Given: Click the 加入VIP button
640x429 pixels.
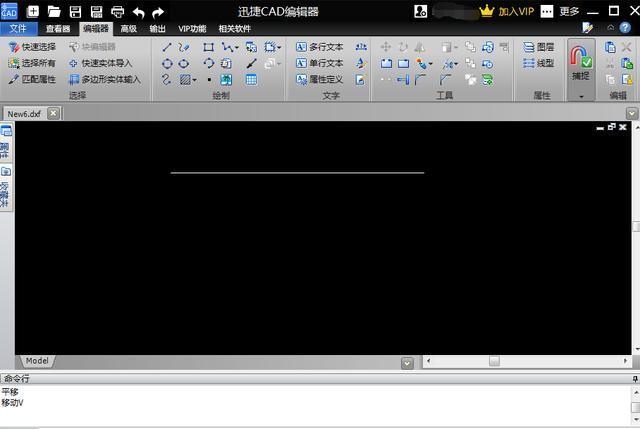Looking at the screenshot, I should (x=507, y=11).
